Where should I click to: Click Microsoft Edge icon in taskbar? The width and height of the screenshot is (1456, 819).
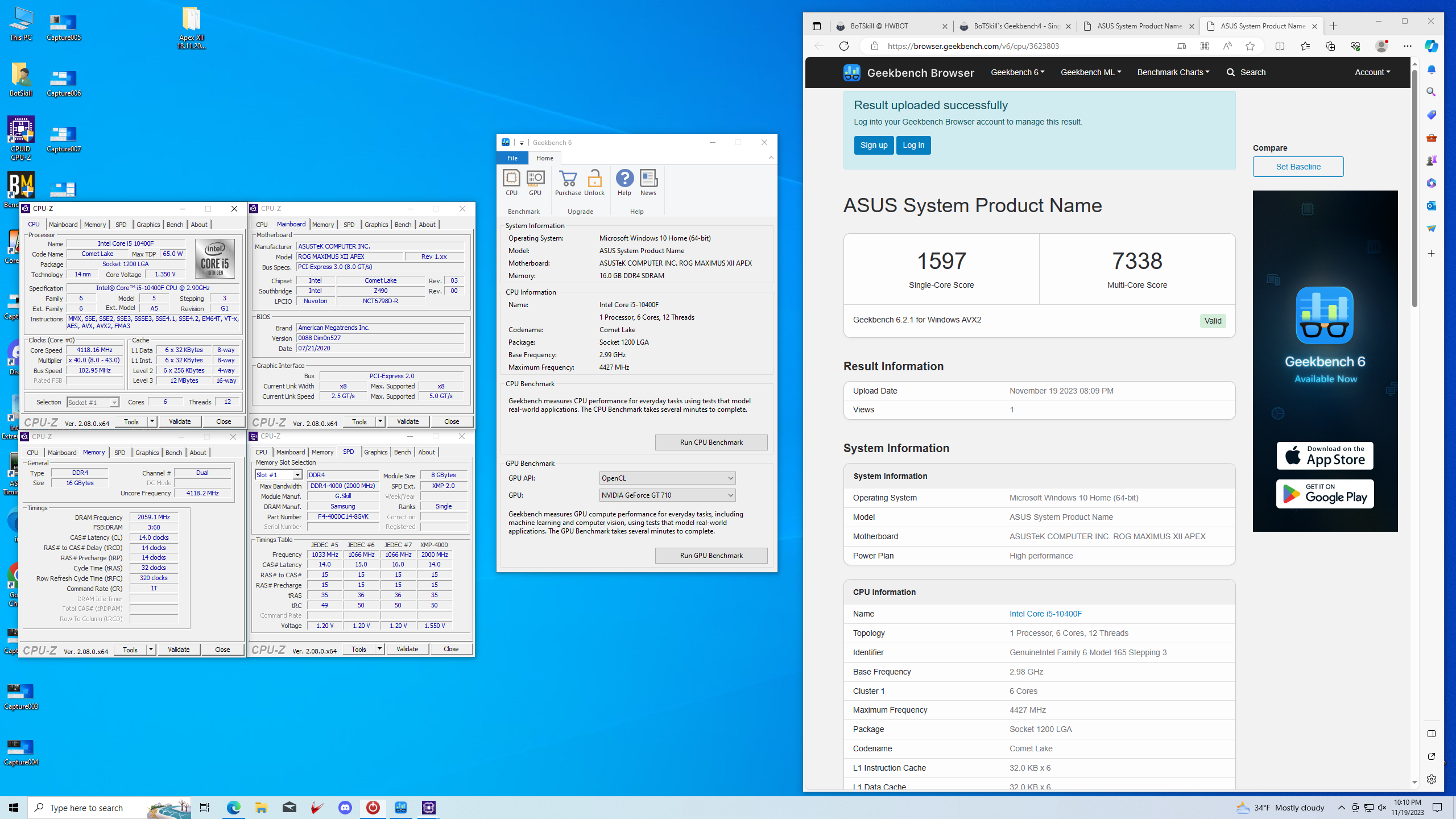pos(233,808)
